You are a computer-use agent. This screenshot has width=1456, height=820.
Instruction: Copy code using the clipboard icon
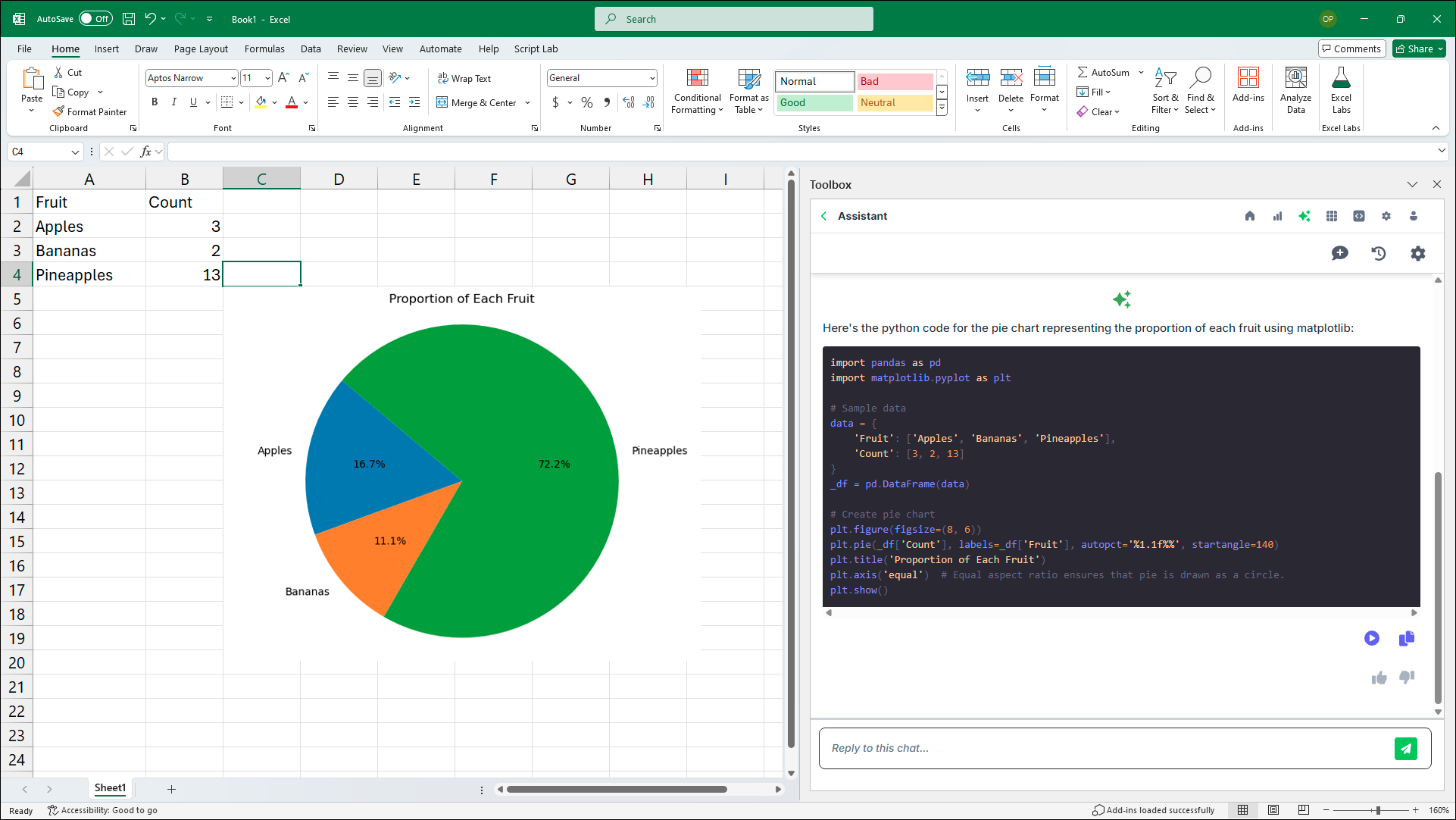pyautogui.click(x=1406, y=638)
